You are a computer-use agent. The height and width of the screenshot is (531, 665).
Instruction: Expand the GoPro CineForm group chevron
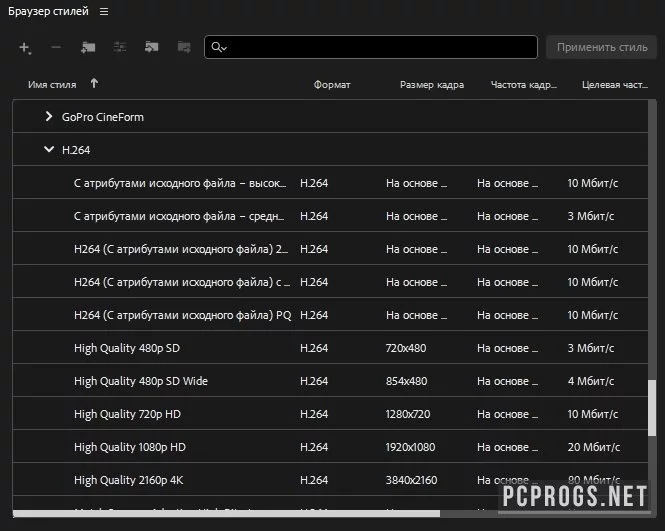pyautogui.click(x=49, y=116)
